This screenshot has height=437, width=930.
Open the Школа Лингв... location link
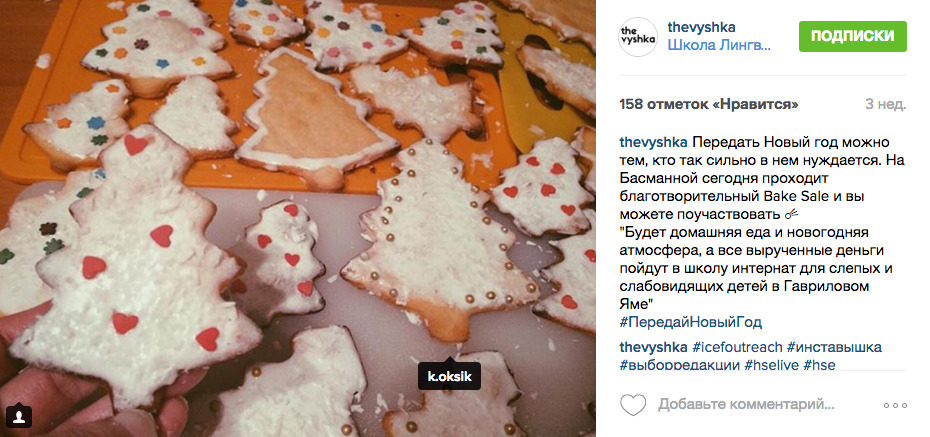coord(719,46)
